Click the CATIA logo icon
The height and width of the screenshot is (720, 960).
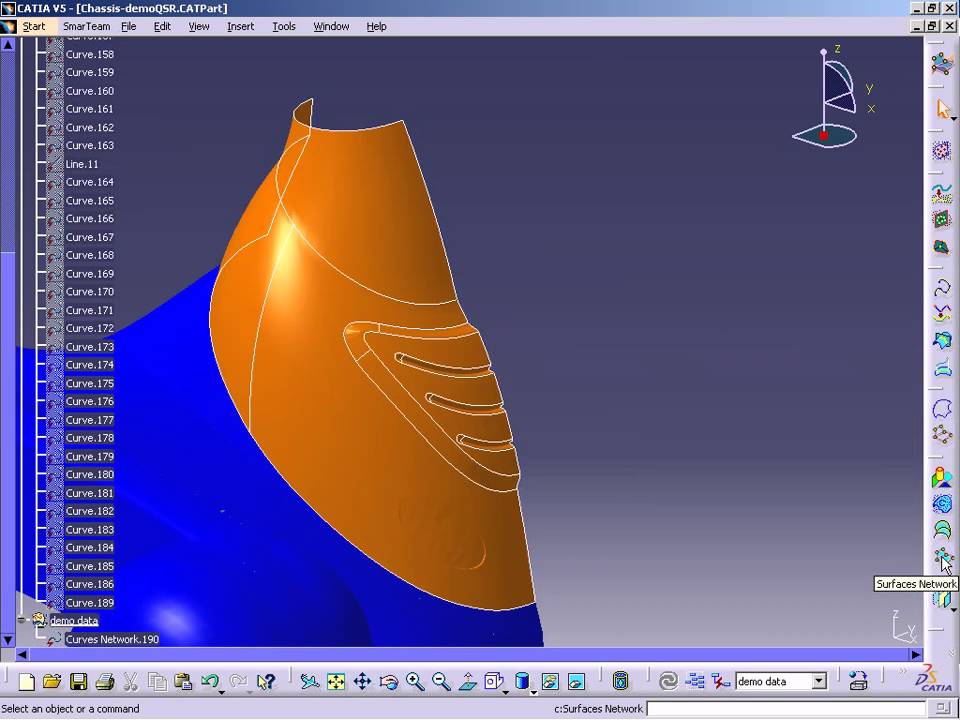[935, 678]
